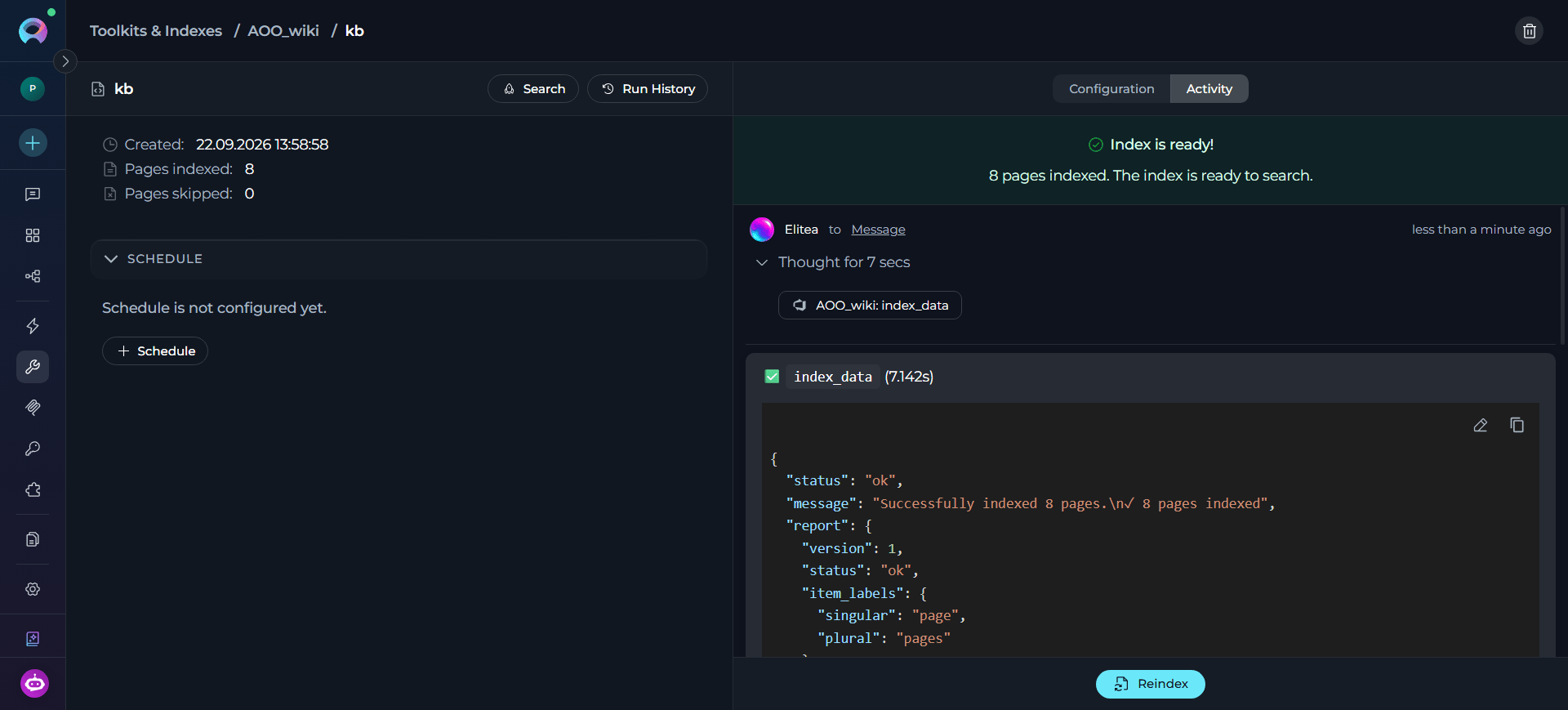Screen dimensions: 1568x710
Task: Delete the index using the trash icon
Action: click(1529, 31)
